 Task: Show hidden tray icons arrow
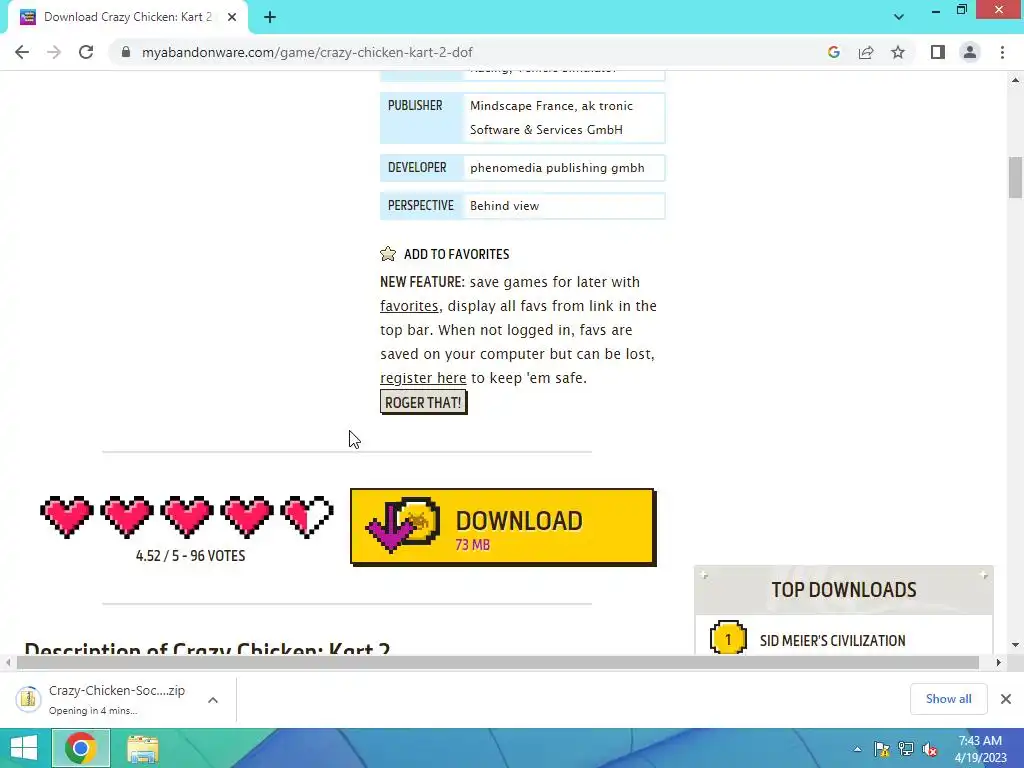click(x=857, y=749)
